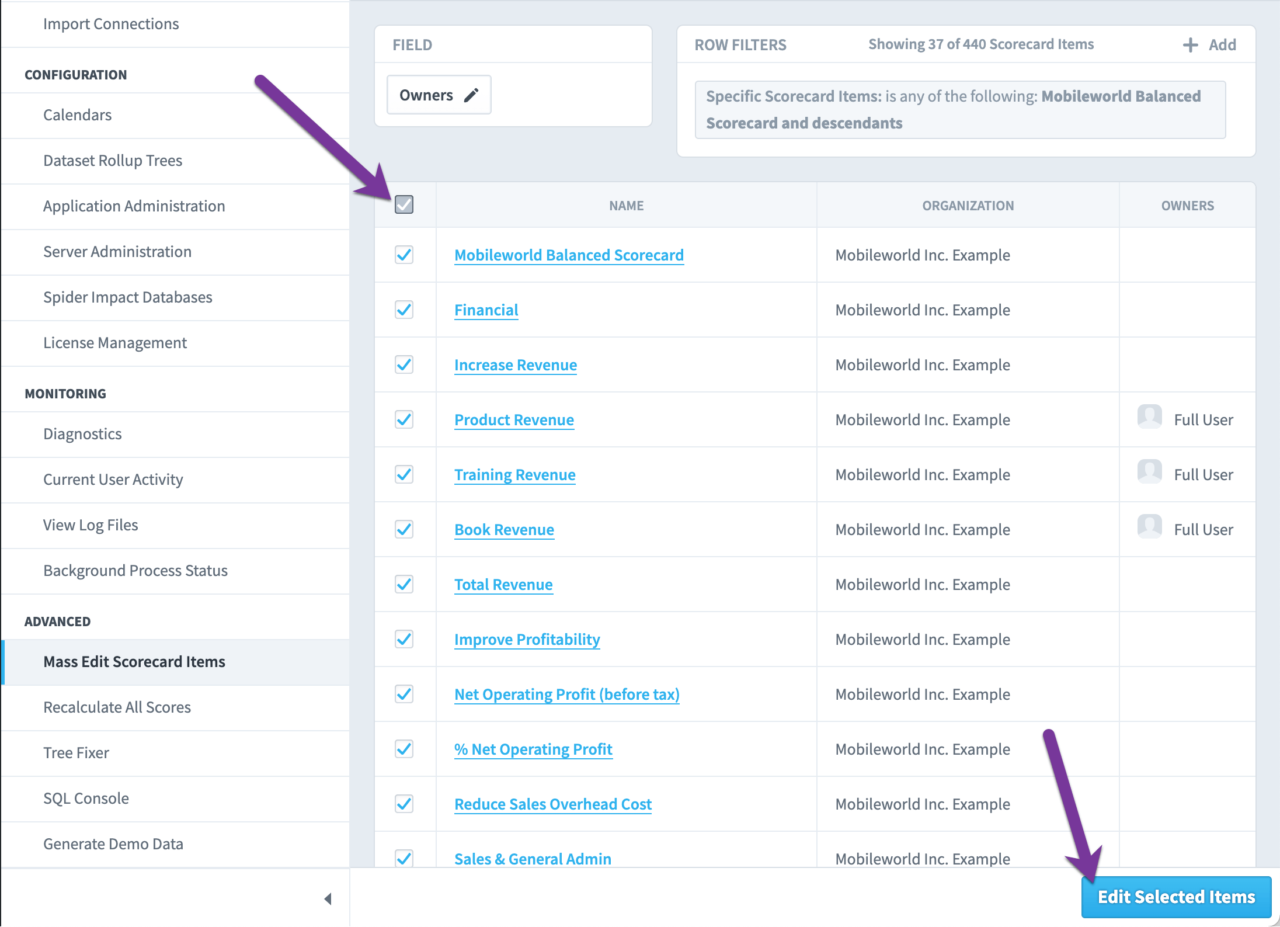Viewport: 1280px width, 927px height.
Task: Click the Edit Selected Items button
Action: (1175, 897)
